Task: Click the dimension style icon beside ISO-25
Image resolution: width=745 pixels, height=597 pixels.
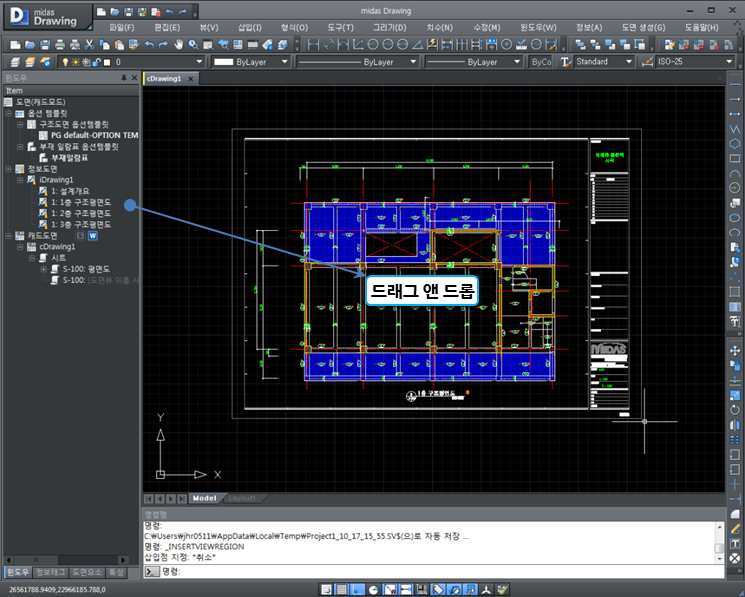Action: 647,62
